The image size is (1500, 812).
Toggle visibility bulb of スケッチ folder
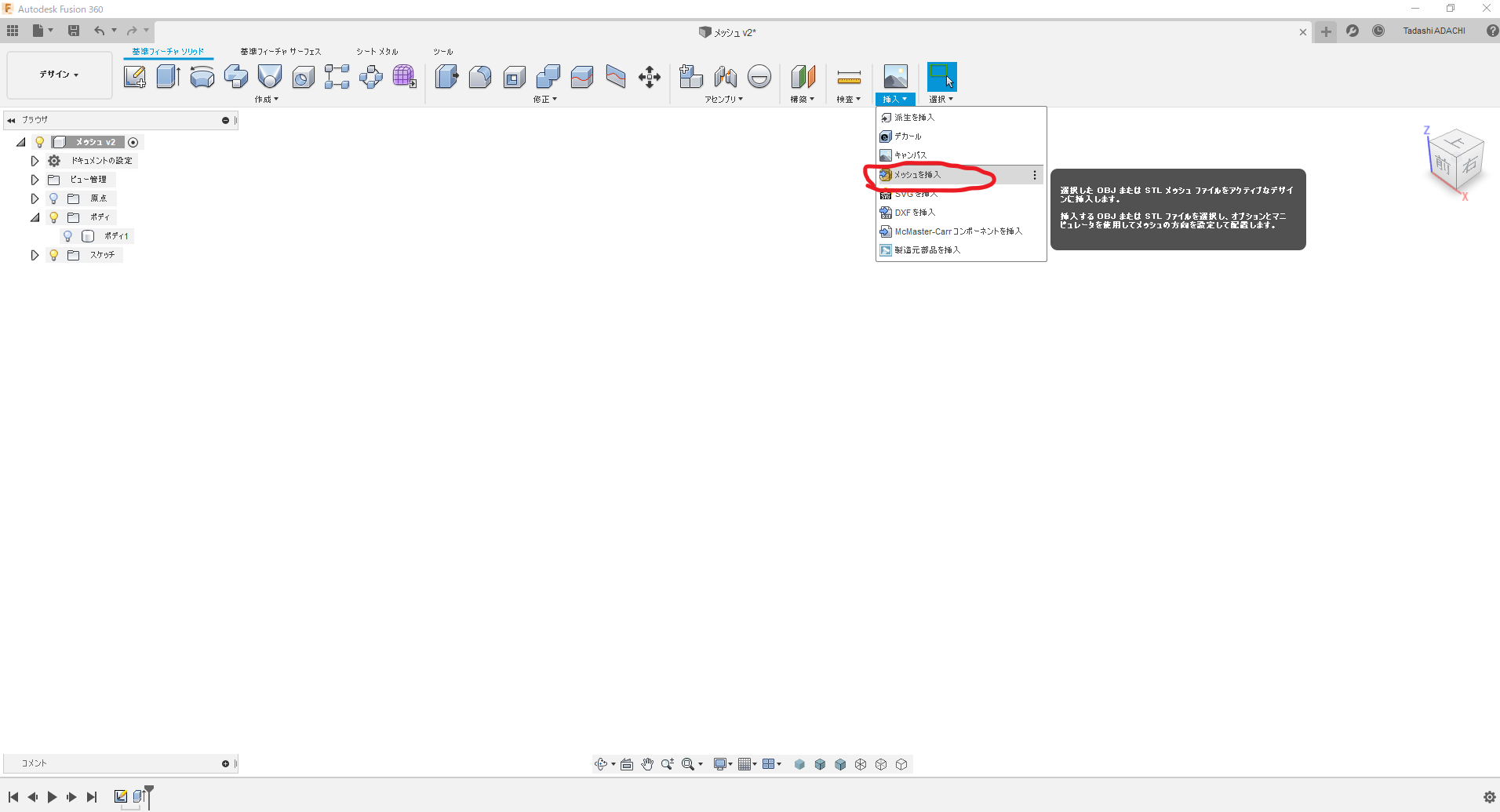coord(53,255)
